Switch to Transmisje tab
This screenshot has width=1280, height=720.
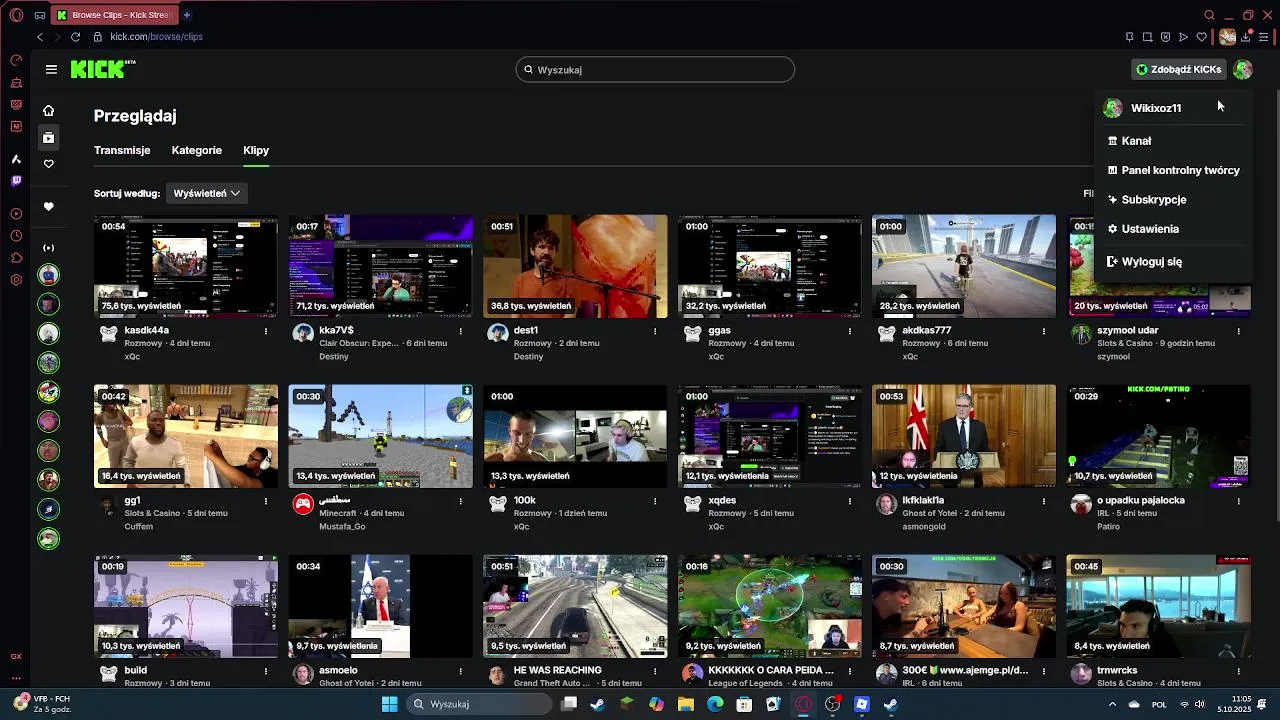coord(122,150)
